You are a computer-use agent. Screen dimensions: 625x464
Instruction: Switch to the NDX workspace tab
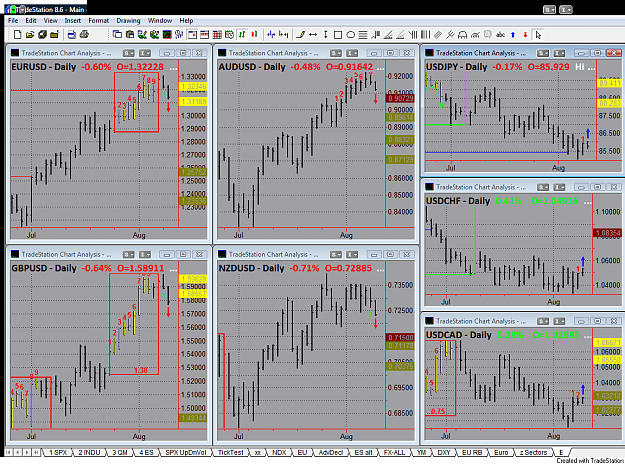click(279, 452)
